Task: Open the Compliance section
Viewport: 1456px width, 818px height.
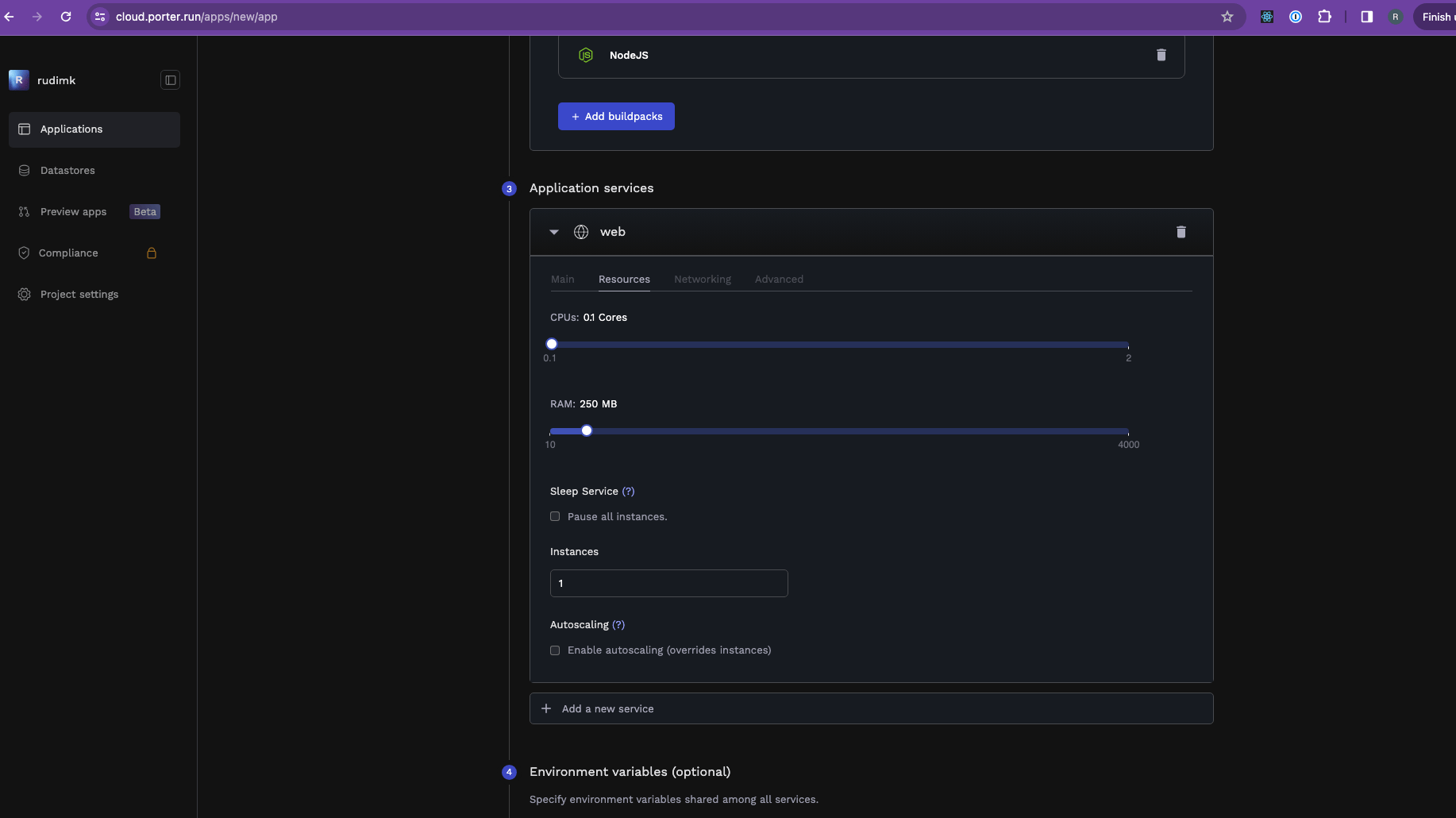Action: [x=68, y=253]
